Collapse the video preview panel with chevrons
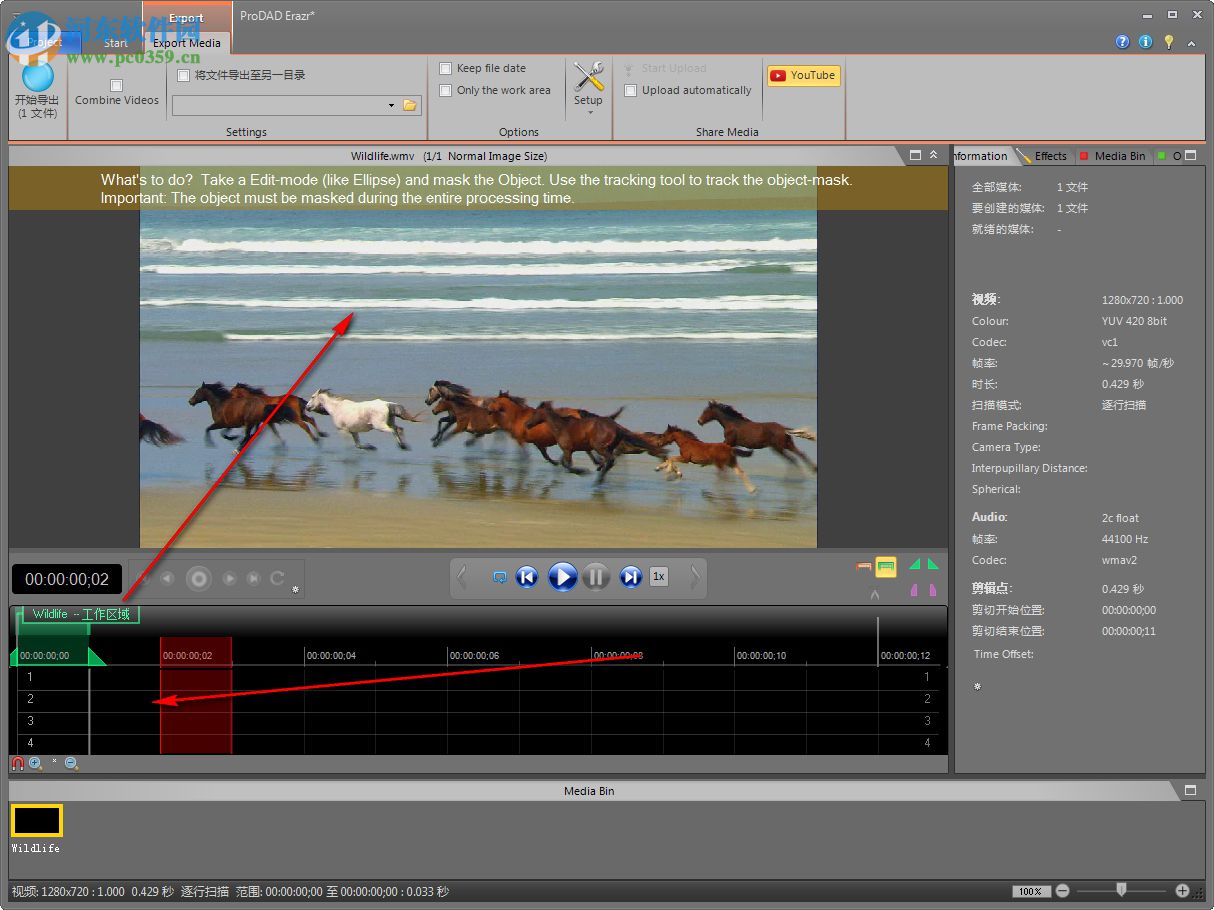This screenshot has height=910, width=1214. pyautogui.click(x=934, y=156)
